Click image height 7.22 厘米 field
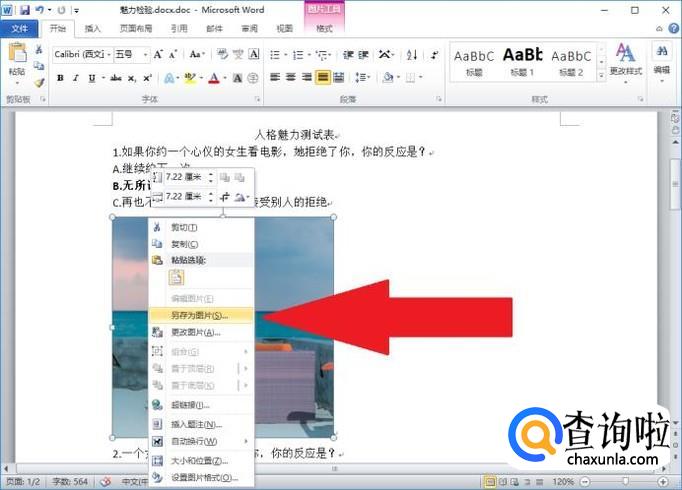The image size is (682, 490). click(x=184, y=177)
